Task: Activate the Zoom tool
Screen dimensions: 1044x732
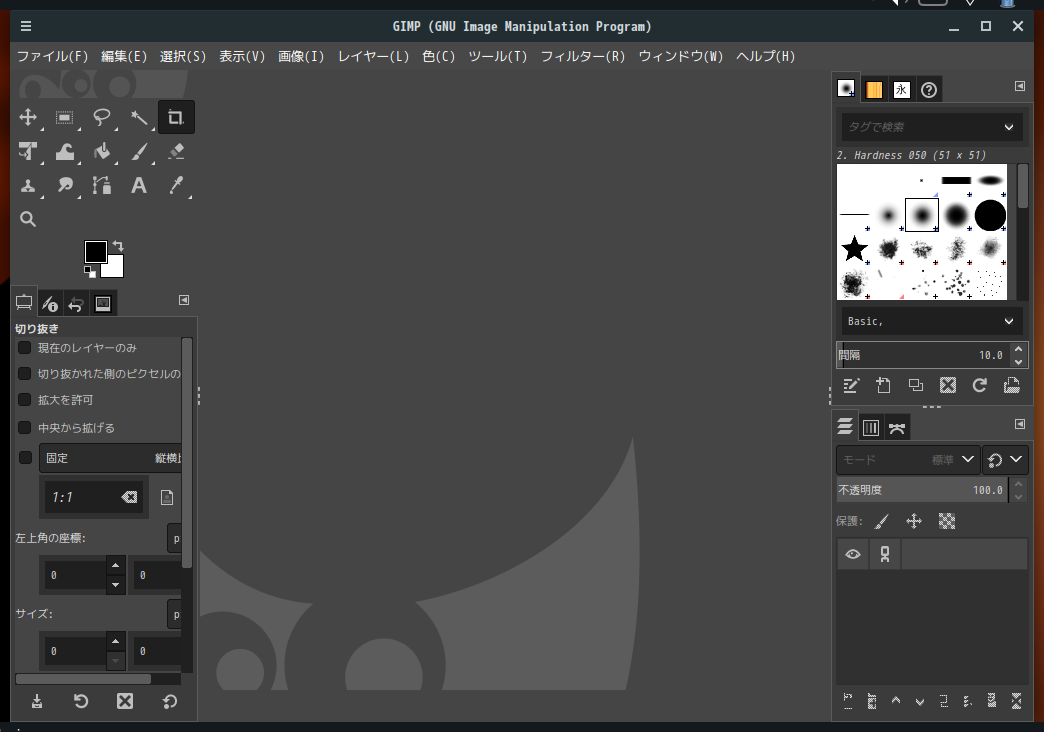Action: click(27, 218)
